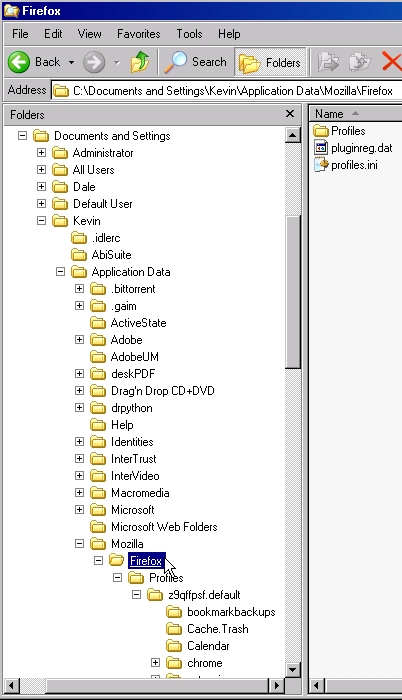Open the Favorites menu

click(138, 34)
